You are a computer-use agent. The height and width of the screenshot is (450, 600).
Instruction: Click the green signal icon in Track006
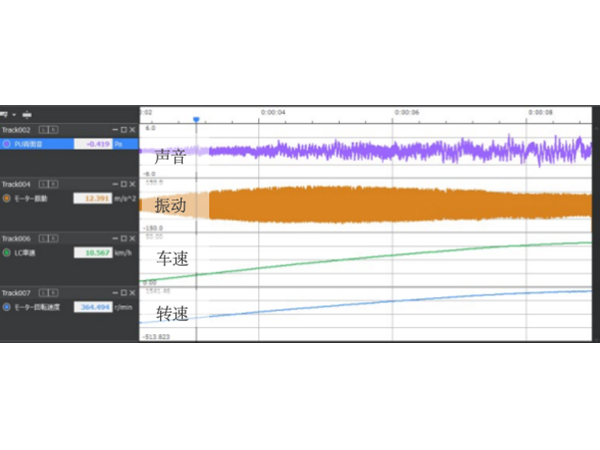[x=8, y=253]
